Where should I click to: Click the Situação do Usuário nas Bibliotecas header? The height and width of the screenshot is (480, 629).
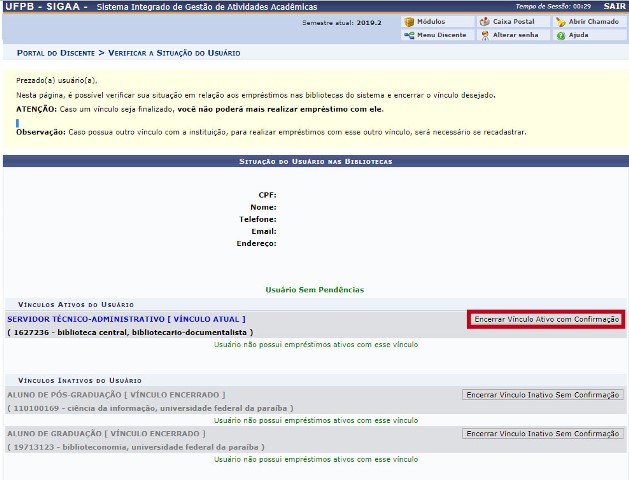[315, 161]
